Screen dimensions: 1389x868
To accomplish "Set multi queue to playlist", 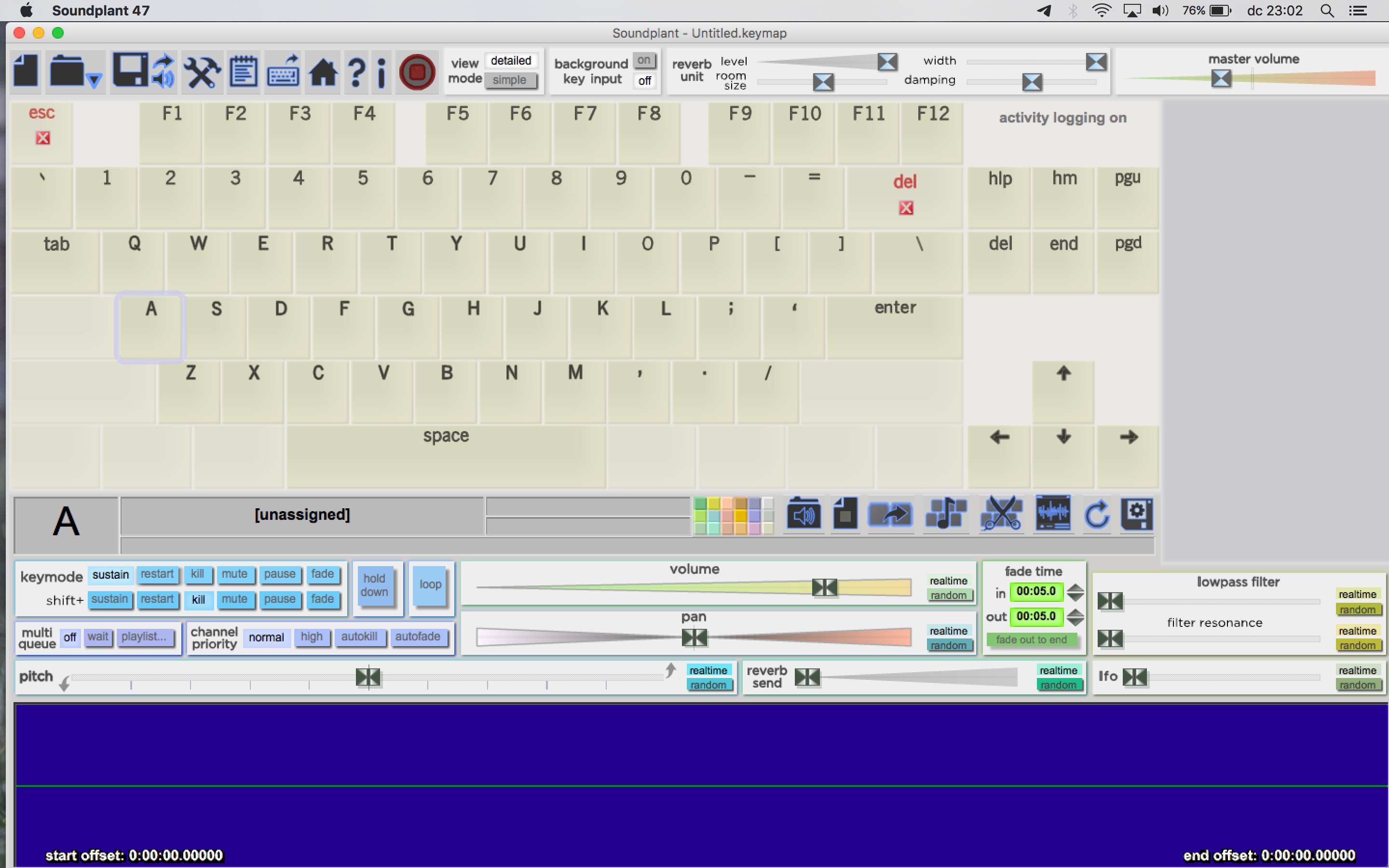I will [x=146, y=636].
